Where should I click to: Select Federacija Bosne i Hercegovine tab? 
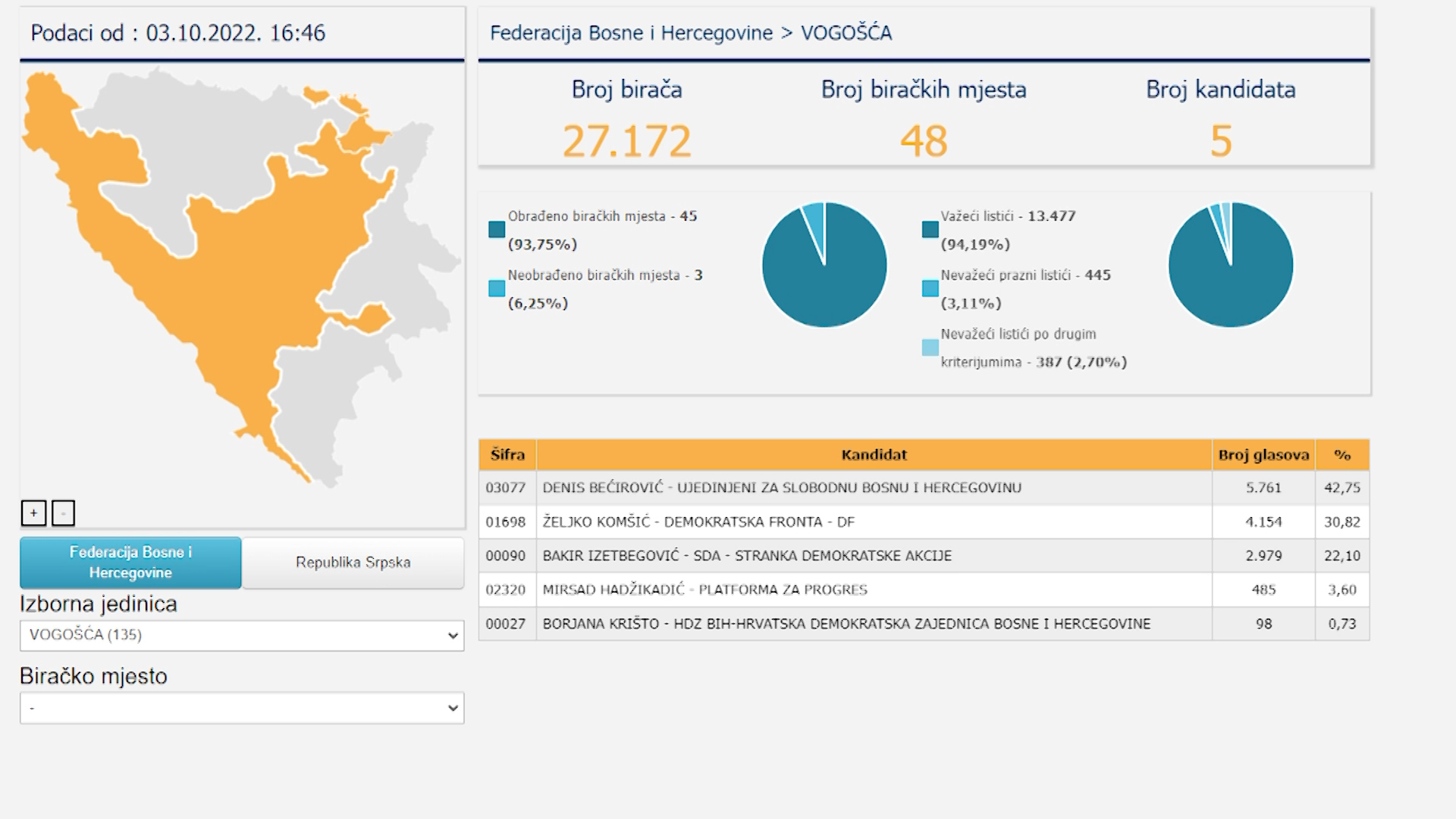(130, 563)
